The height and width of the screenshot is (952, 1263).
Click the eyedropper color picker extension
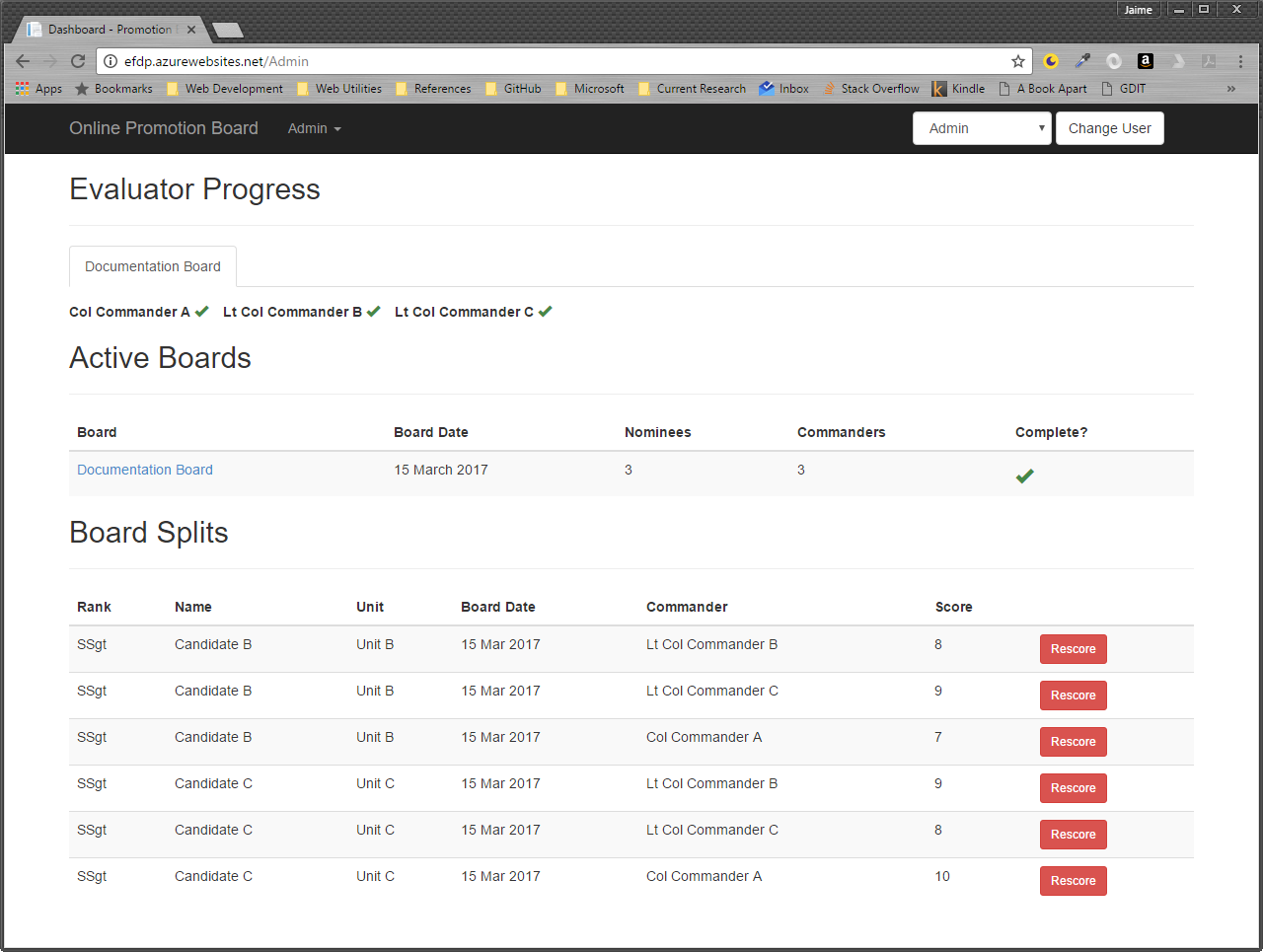1082,61
